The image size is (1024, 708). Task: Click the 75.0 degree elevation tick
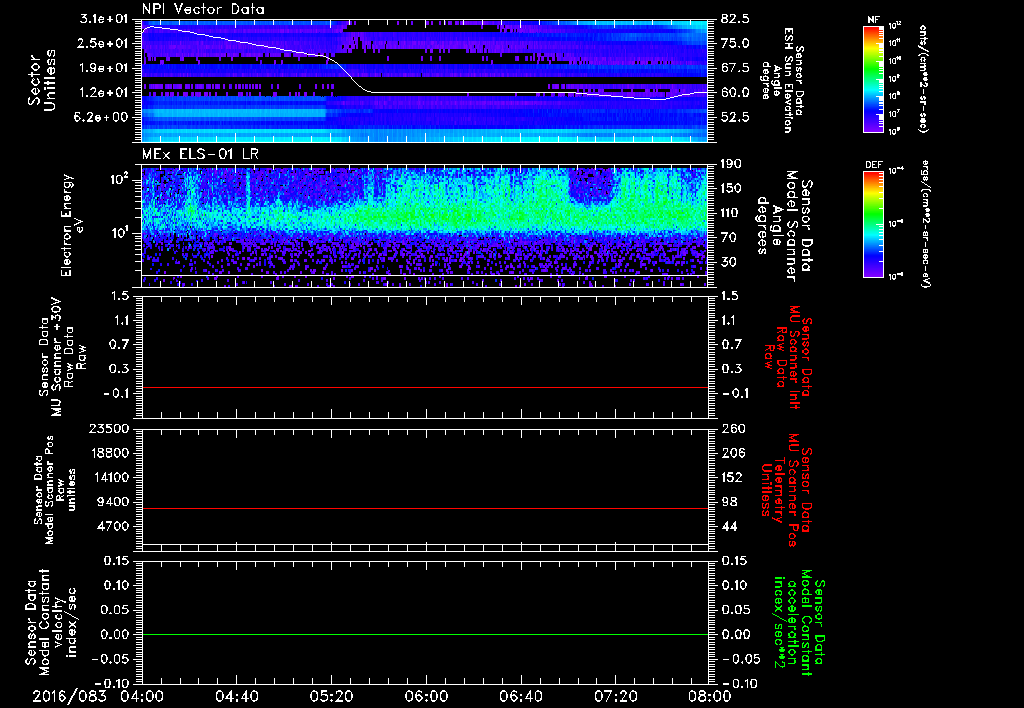[735, 43]
